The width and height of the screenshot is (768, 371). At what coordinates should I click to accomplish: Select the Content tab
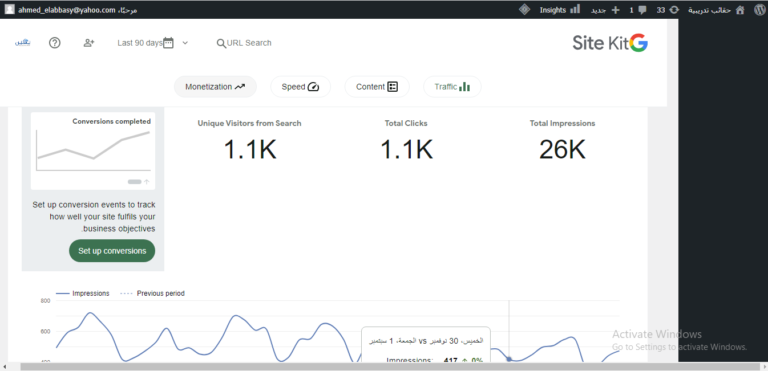377,87
